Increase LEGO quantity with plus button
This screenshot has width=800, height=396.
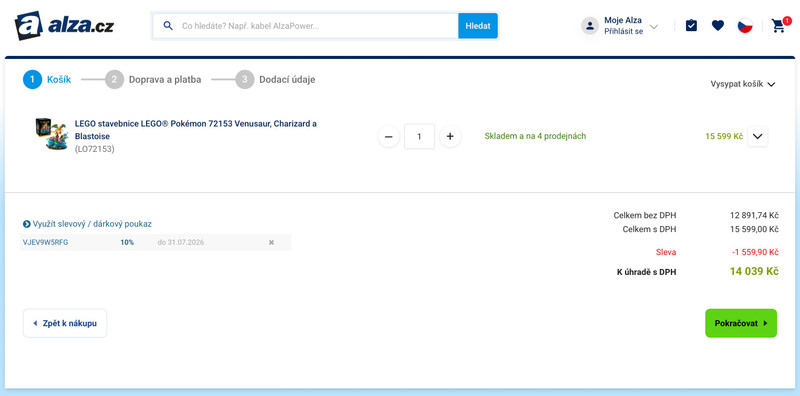coord(450,137)
